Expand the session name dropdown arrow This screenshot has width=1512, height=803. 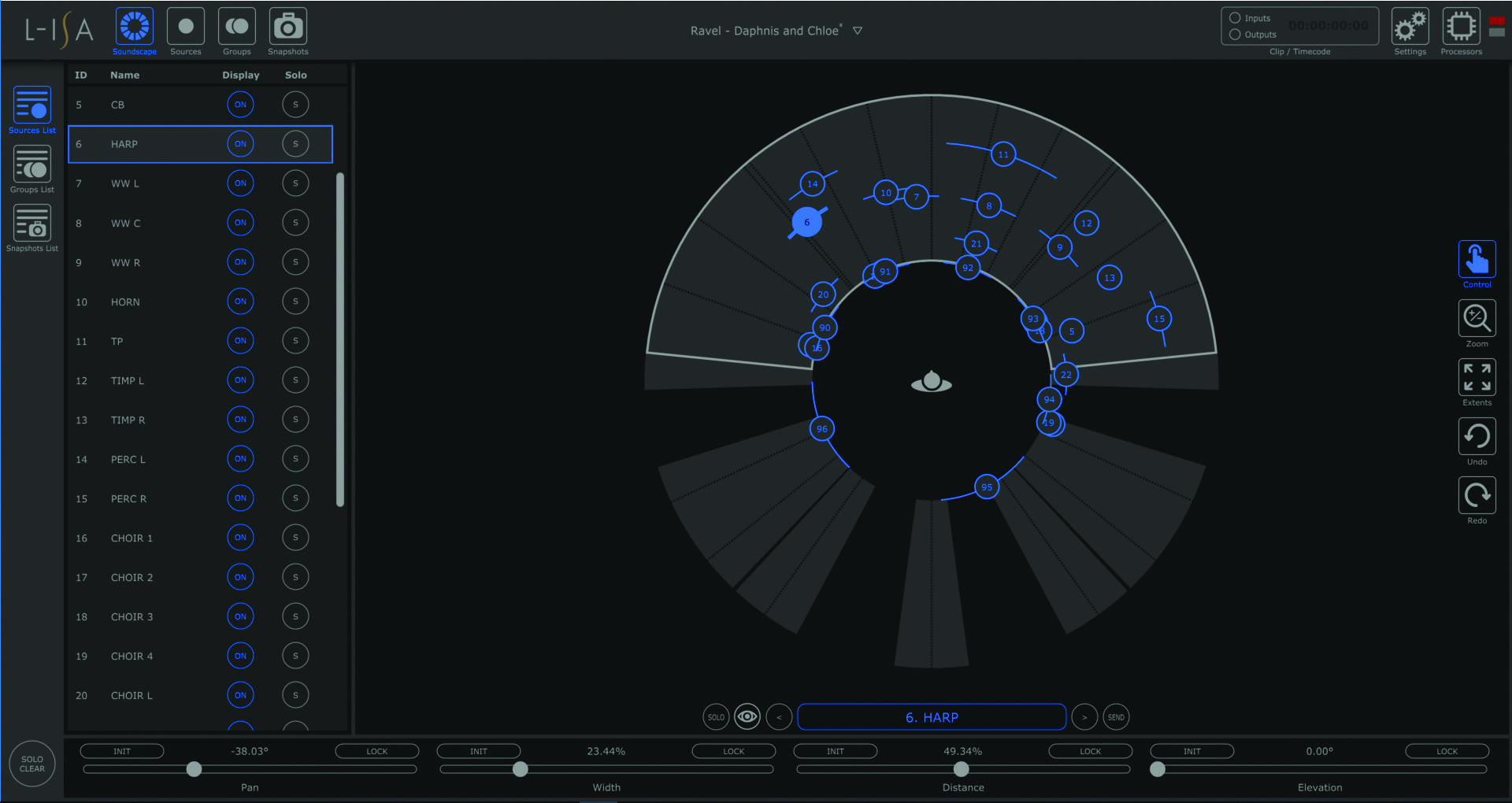pos(858,31)
